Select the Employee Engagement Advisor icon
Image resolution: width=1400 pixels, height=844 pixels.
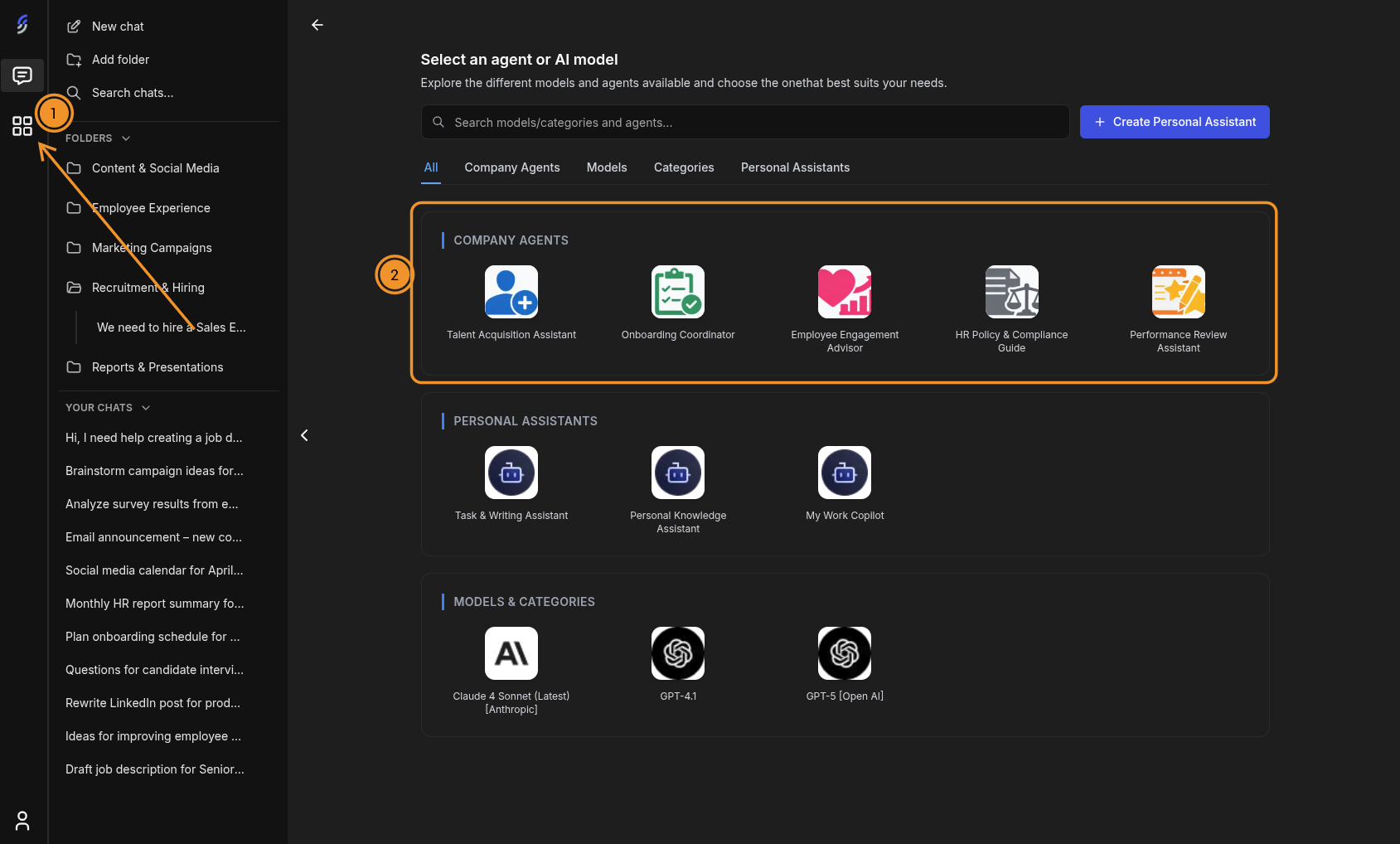click(844, 292)
